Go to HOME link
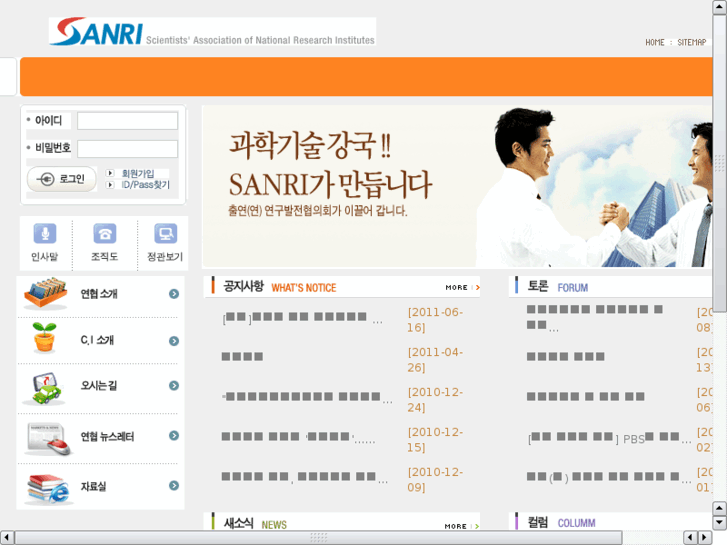 point(655,42)
